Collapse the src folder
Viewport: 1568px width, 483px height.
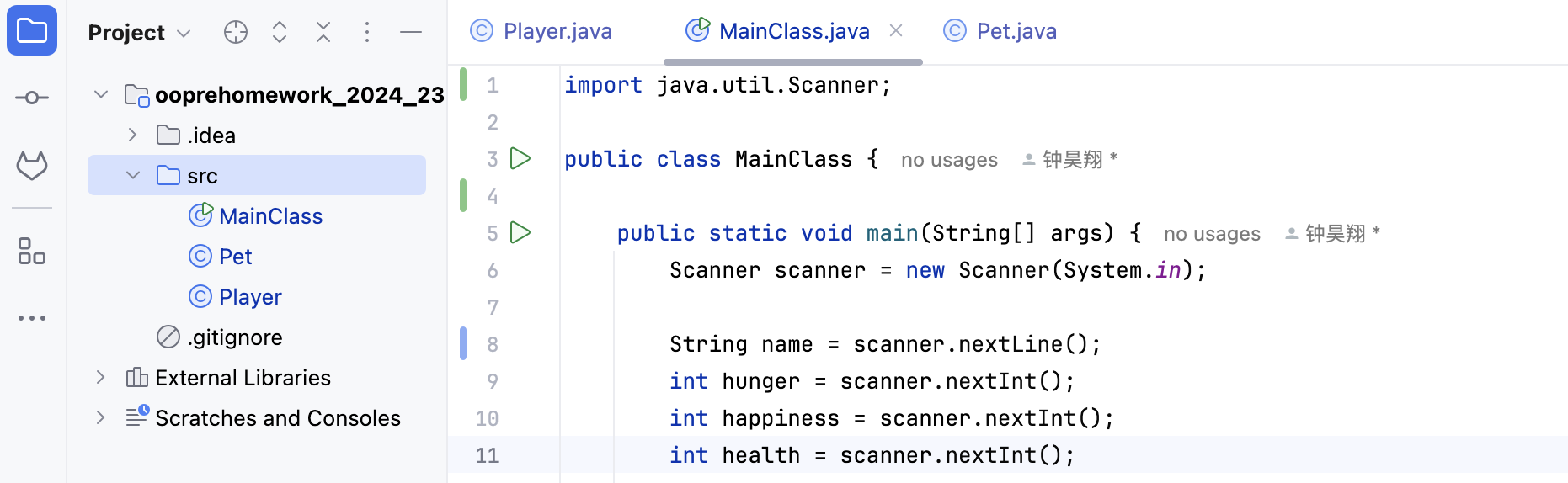tap(132, 175)
